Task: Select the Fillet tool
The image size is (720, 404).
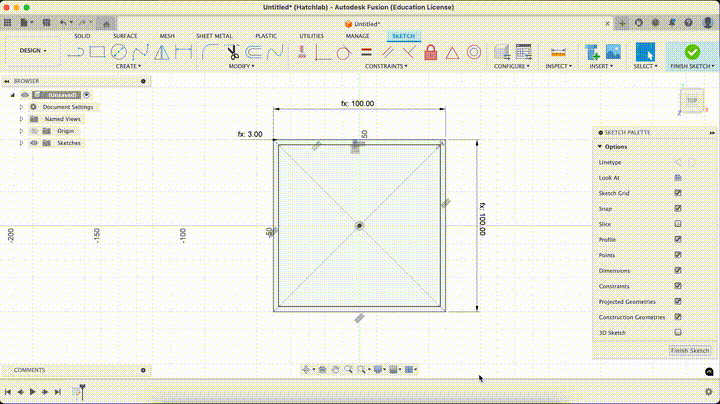Action: point(209,52)
